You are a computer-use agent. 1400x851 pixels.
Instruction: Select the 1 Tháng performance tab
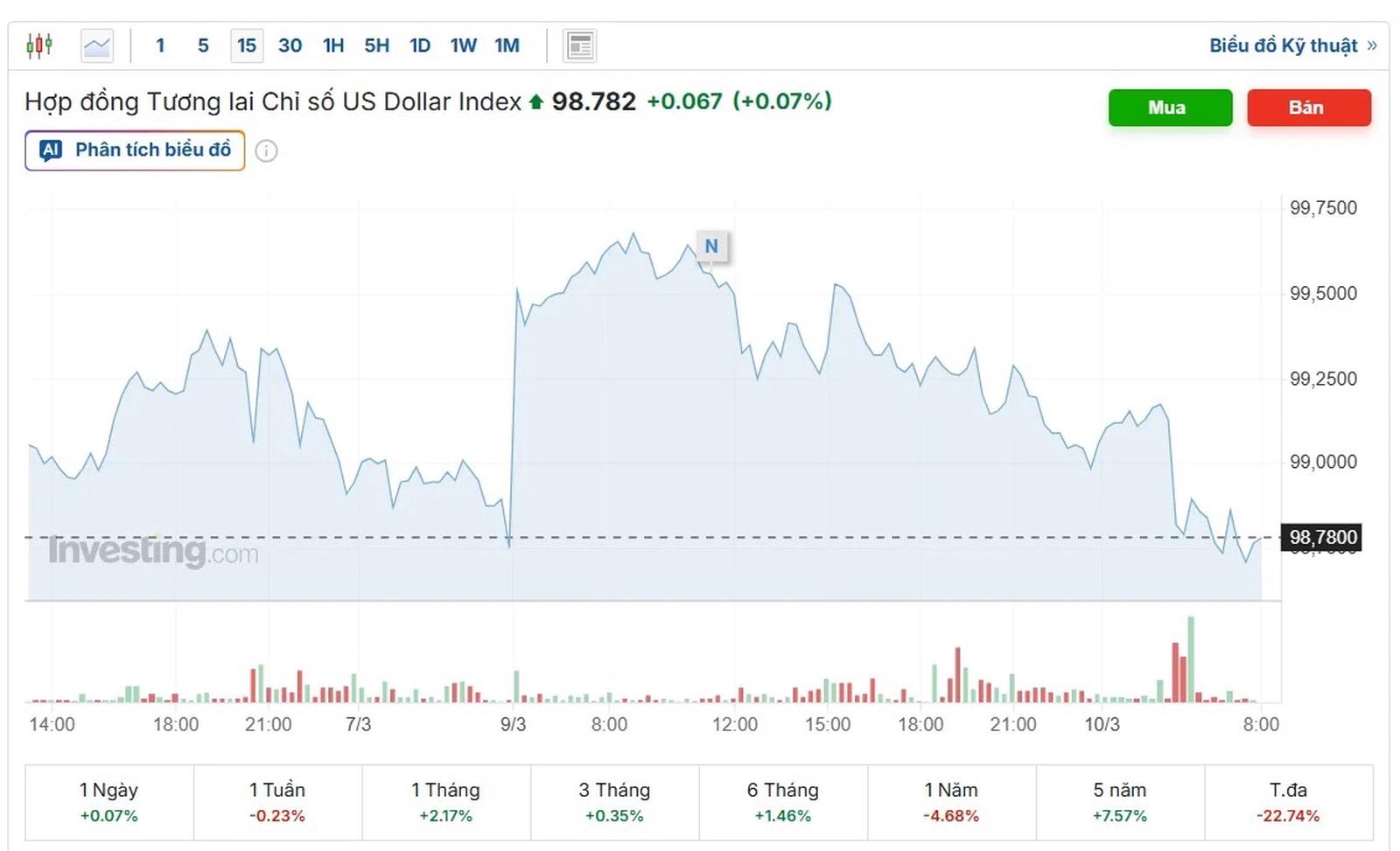point(445,802)
